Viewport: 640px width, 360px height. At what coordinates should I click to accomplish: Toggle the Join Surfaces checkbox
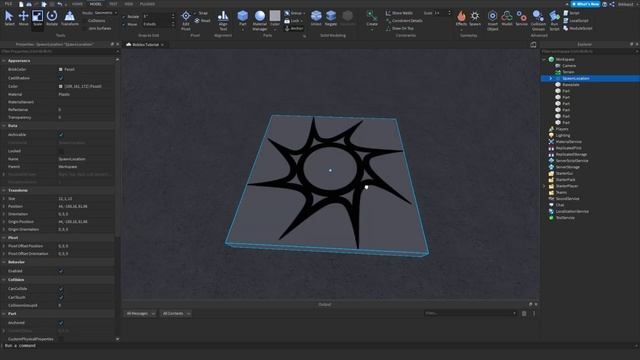click(84, 29)
